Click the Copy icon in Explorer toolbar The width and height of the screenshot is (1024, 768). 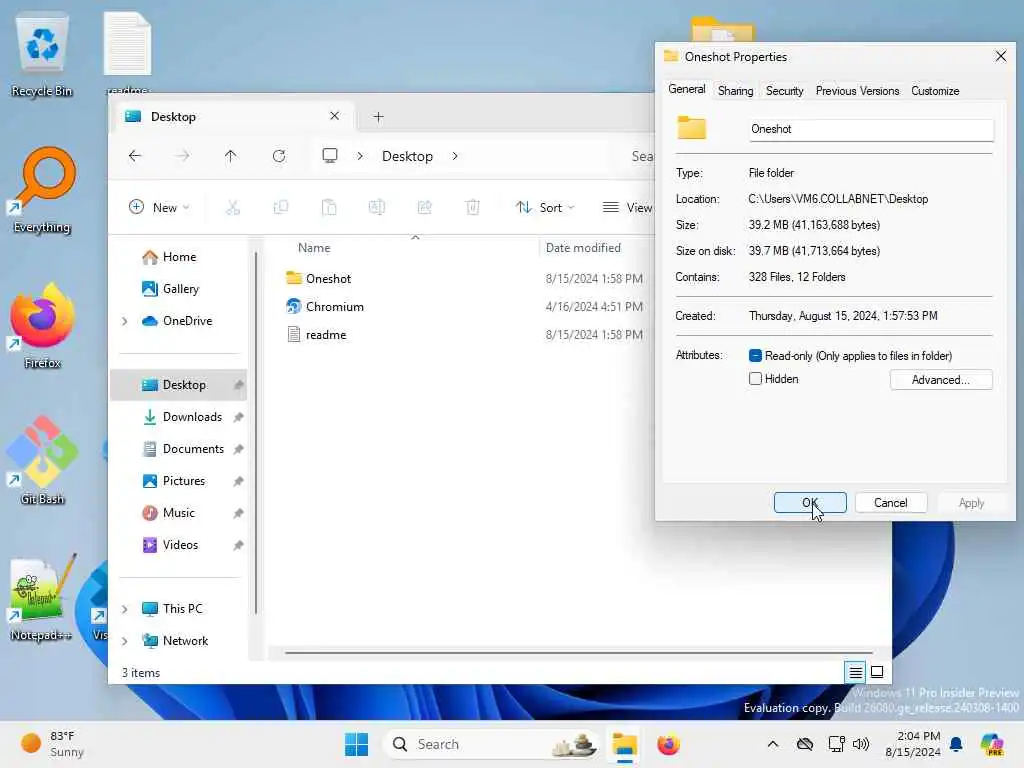pyautogui.click(x=281, y=208)
